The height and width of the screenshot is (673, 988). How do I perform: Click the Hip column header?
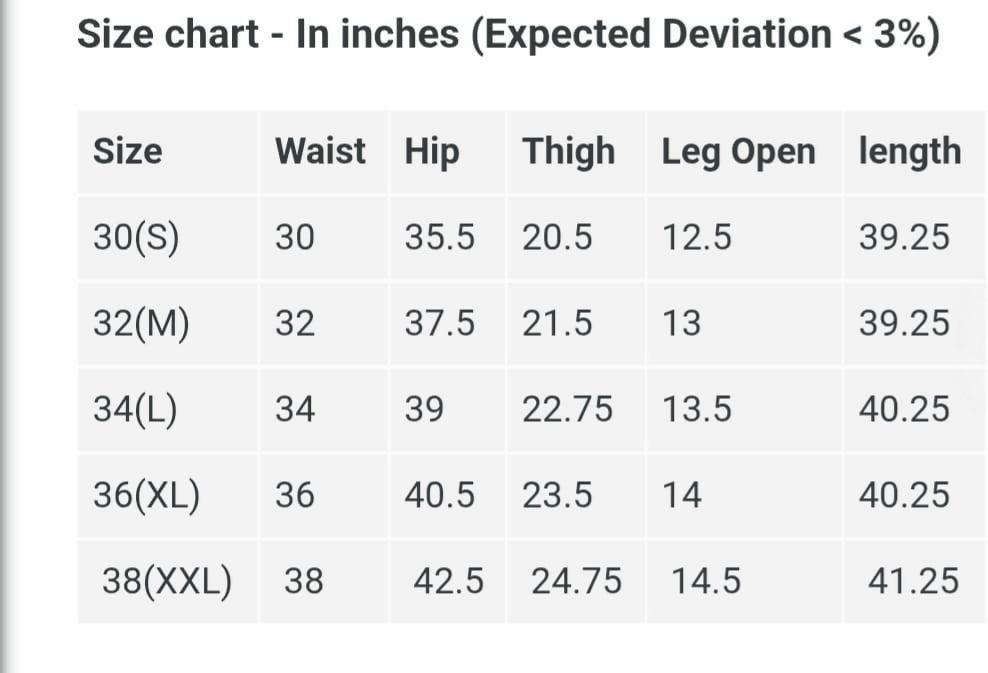tap(432, 152)
